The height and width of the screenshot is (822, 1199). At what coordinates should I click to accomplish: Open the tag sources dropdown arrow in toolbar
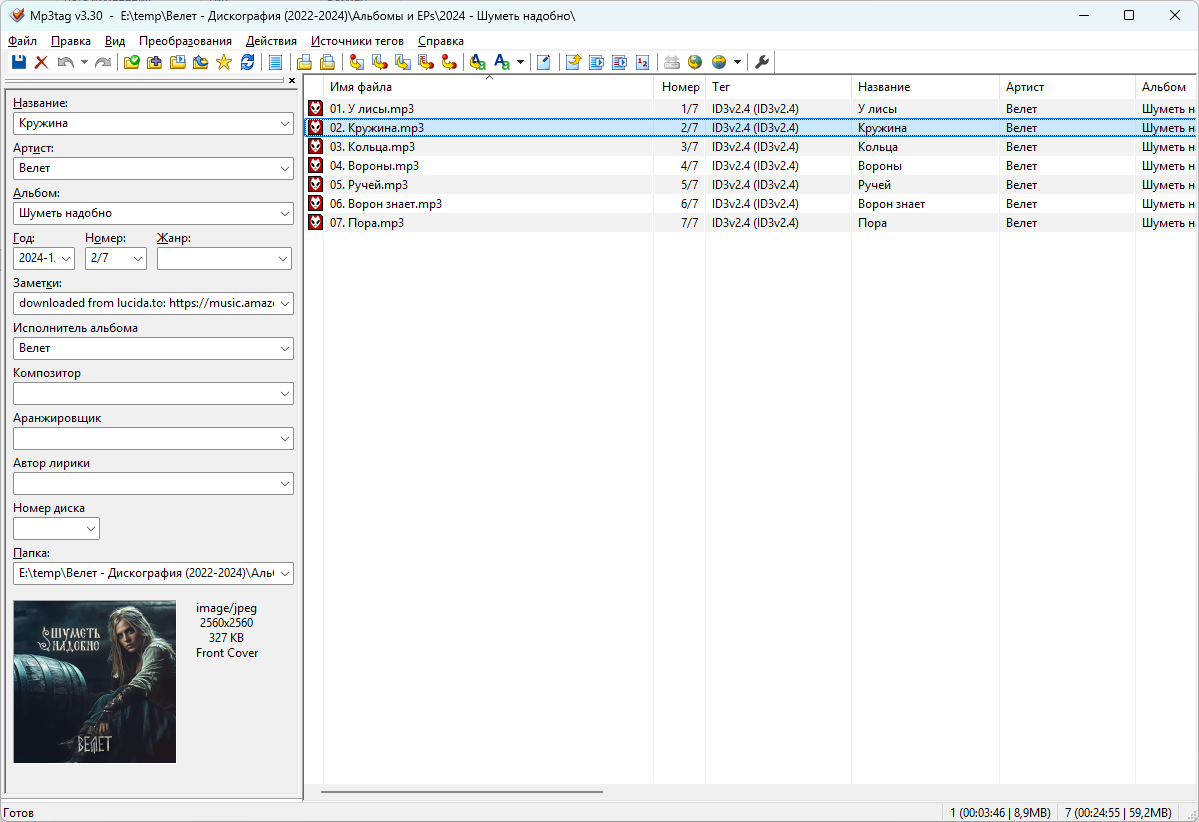pos(737,63)
